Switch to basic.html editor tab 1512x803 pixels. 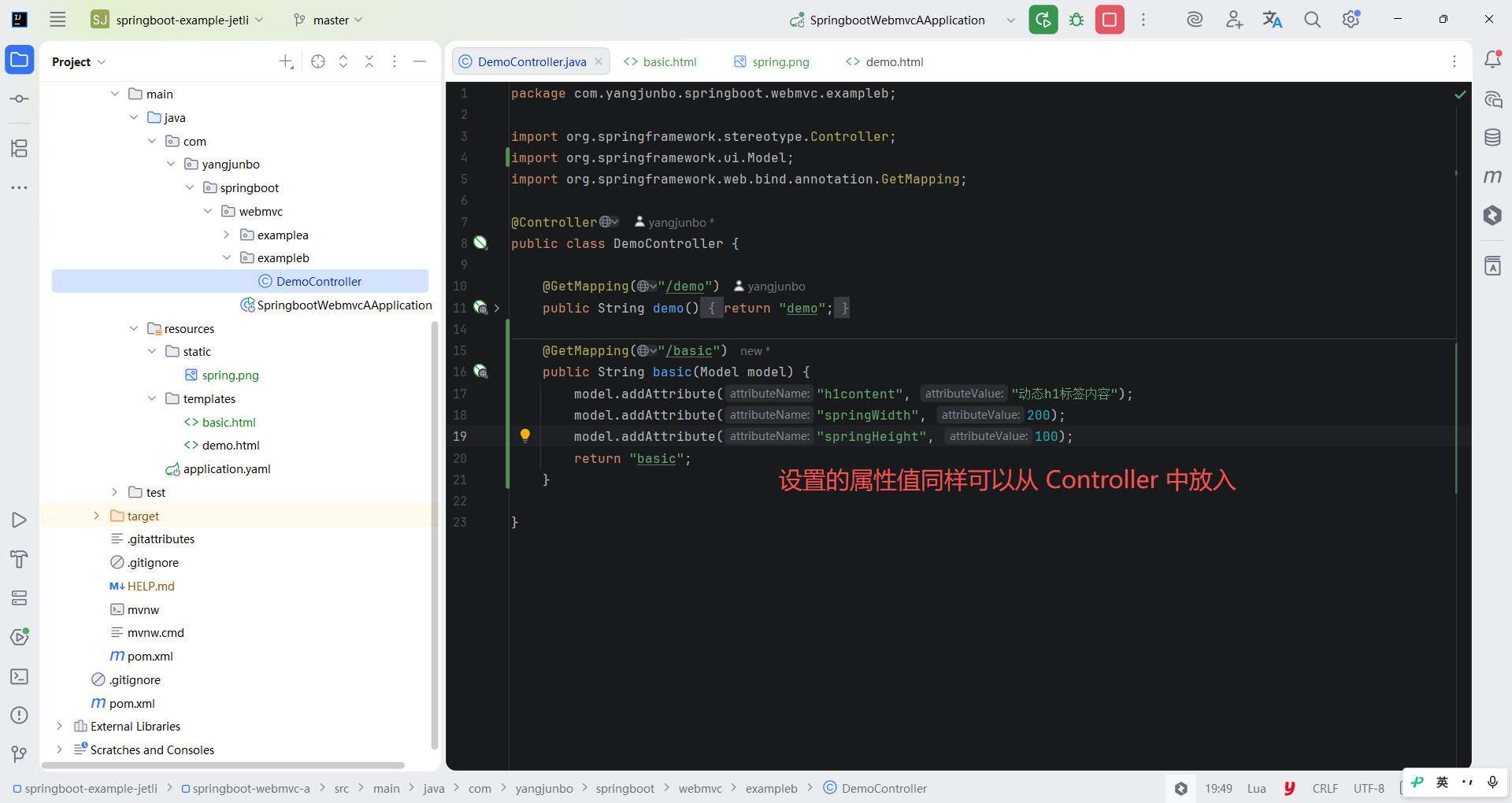[x=660, y=61]
